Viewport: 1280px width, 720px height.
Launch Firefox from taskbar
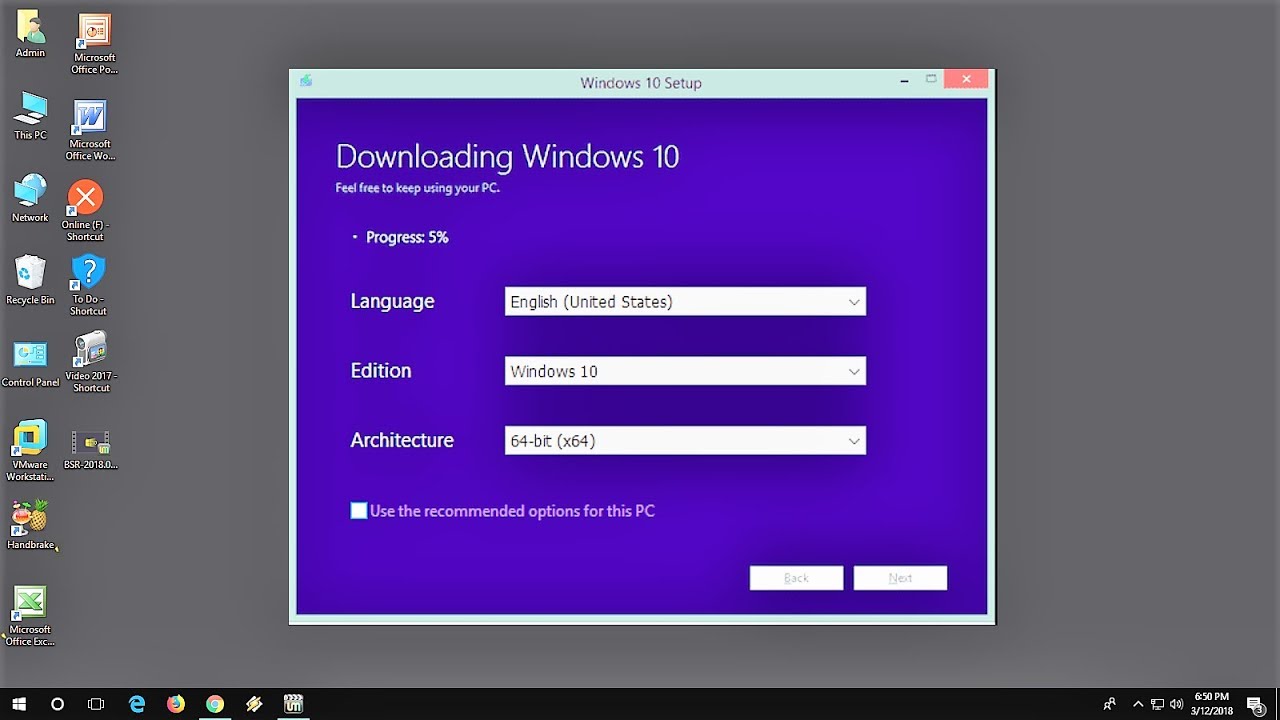[176, 704]
